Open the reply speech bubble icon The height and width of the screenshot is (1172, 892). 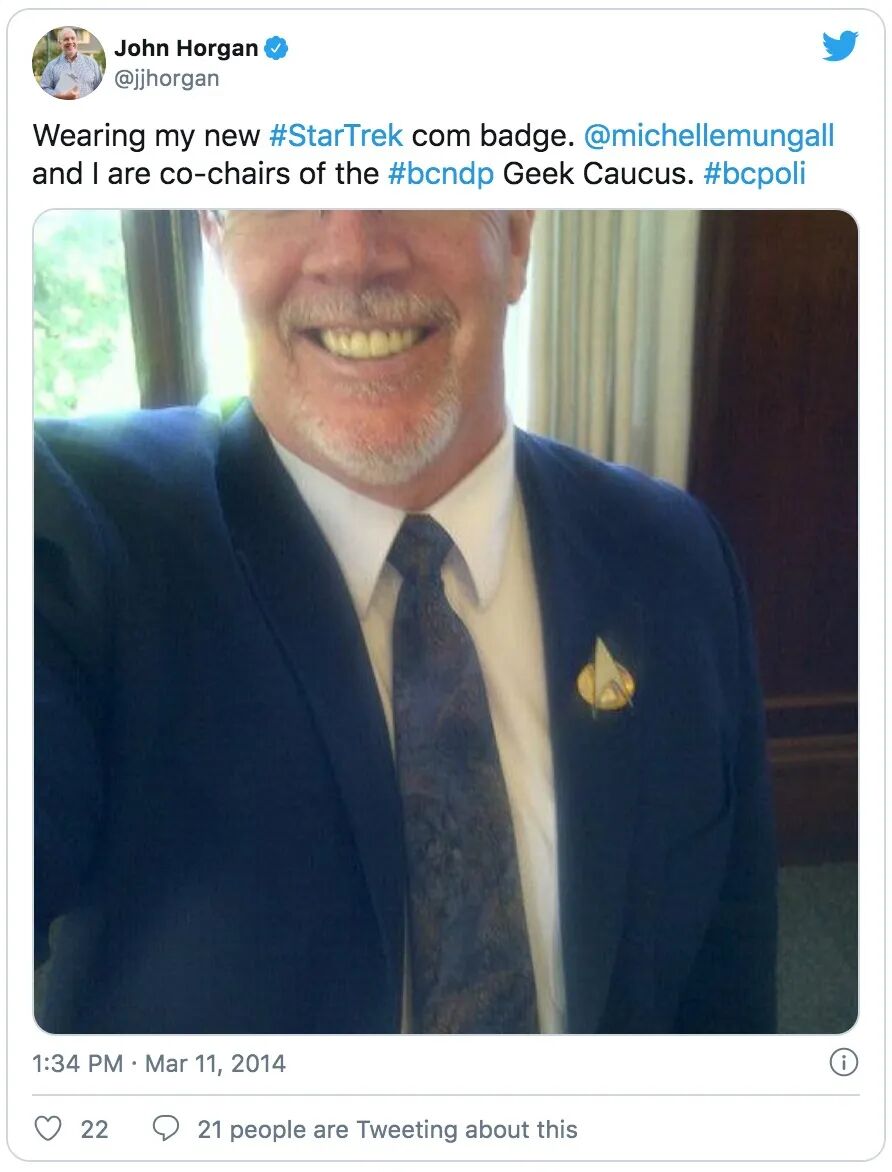coord(165,1128)
